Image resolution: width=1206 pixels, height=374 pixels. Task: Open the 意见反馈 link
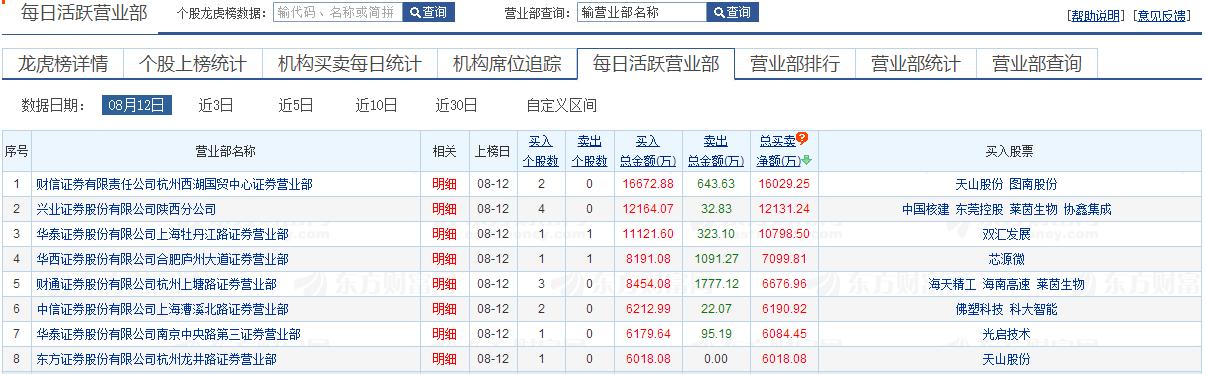tap(1162, 15)
